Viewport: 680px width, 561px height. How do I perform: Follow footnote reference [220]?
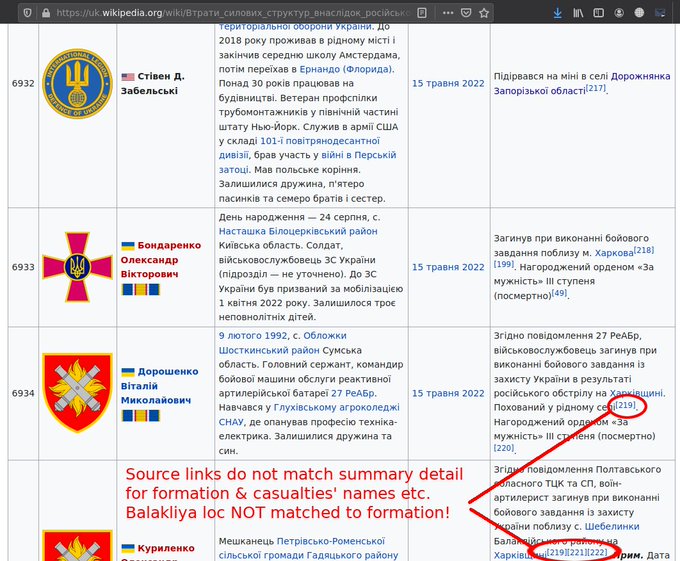504,448
